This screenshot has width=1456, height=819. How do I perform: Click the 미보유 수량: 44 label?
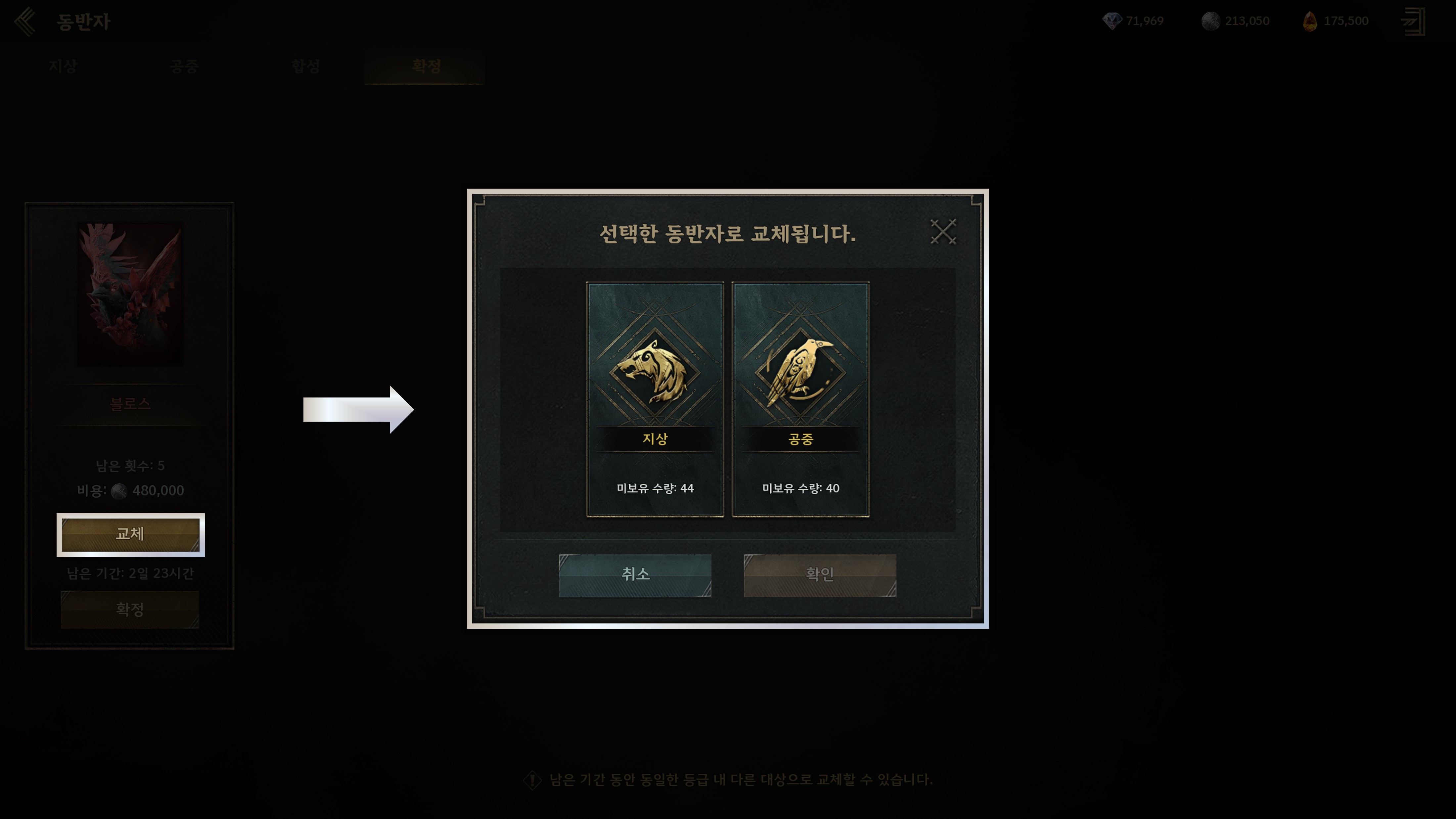pos(655,488)
